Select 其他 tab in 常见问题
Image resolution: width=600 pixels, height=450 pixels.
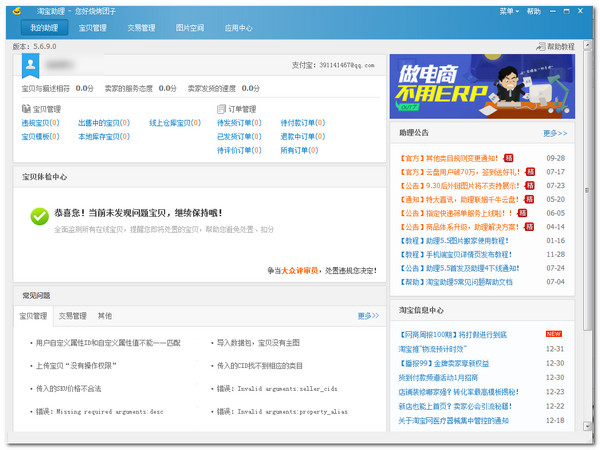click(x=104, y=316)
